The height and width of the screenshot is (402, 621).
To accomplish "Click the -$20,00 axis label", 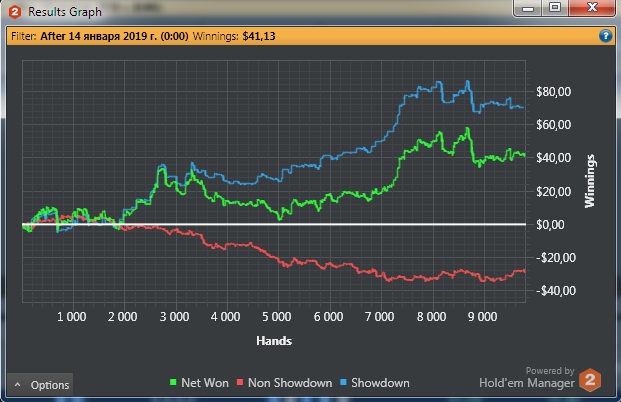I will (556, 258).
